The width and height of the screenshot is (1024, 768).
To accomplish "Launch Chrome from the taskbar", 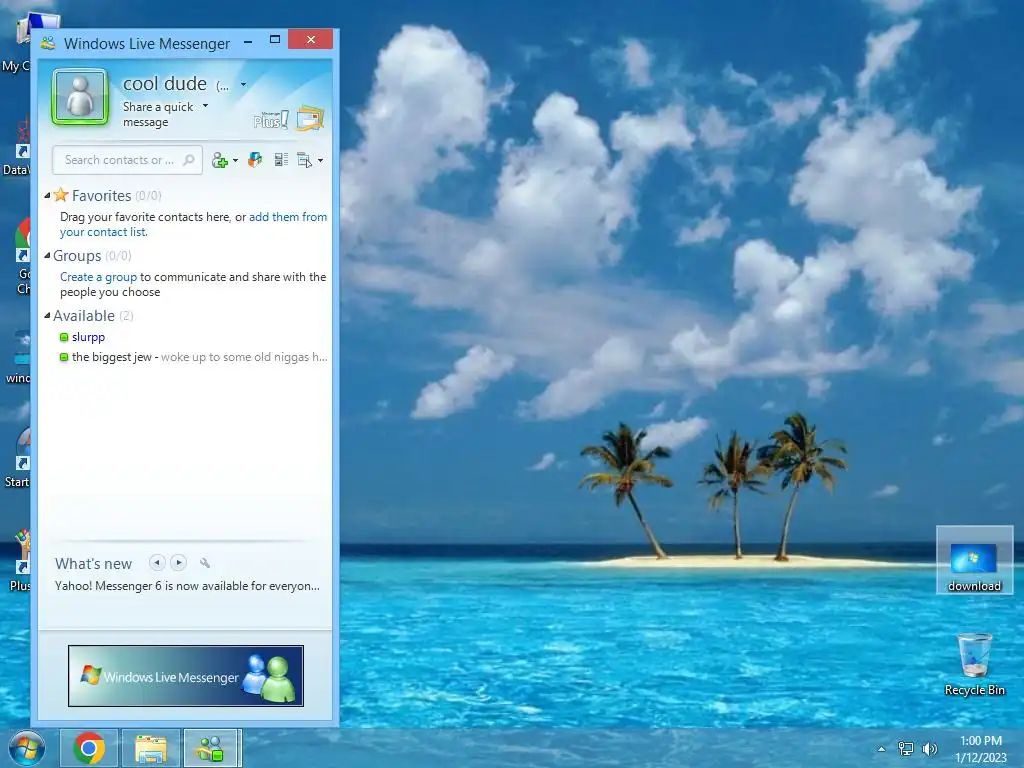I will click(x=89, y=748).
